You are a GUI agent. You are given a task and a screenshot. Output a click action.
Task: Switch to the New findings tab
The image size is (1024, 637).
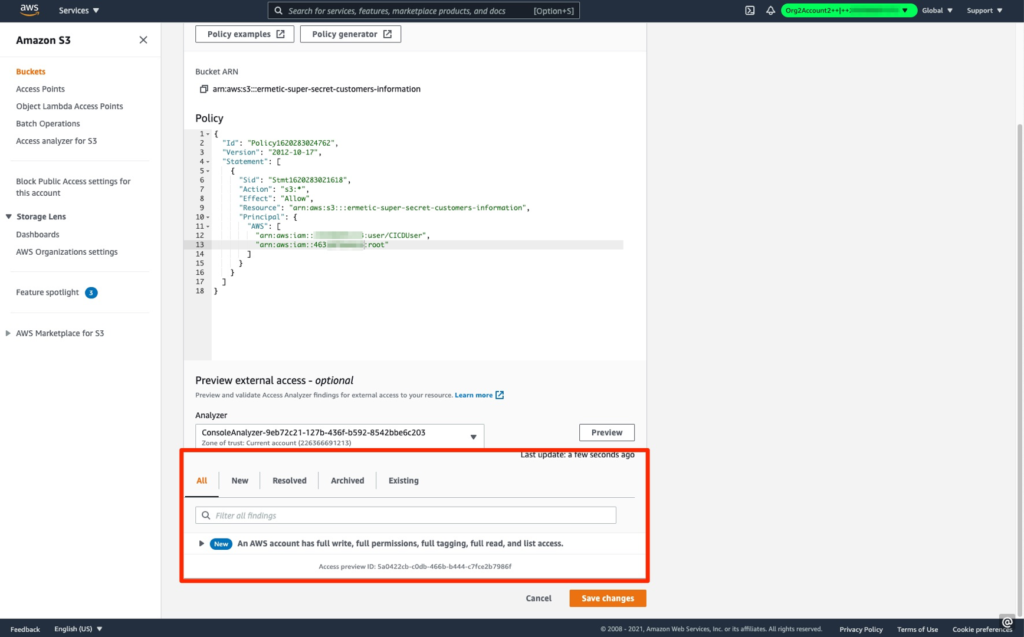point(240,480)
